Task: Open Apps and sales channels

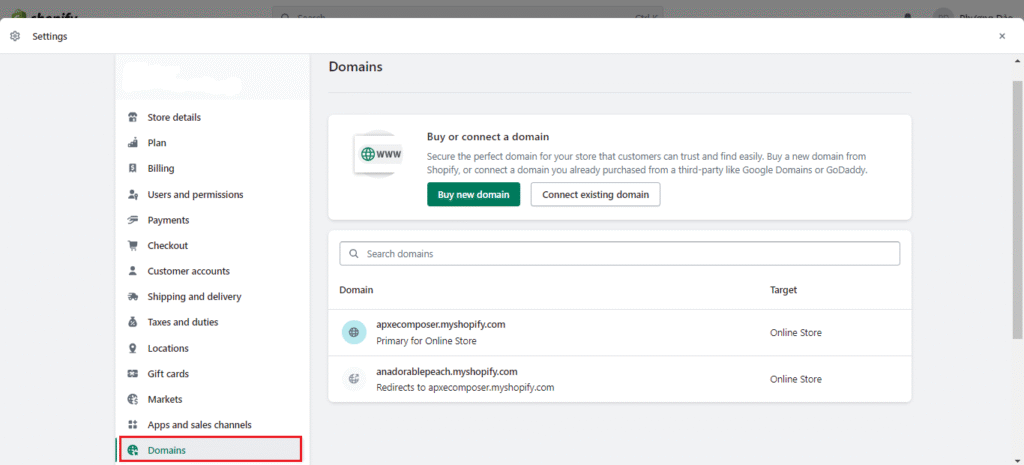Action: coord(199,425)
